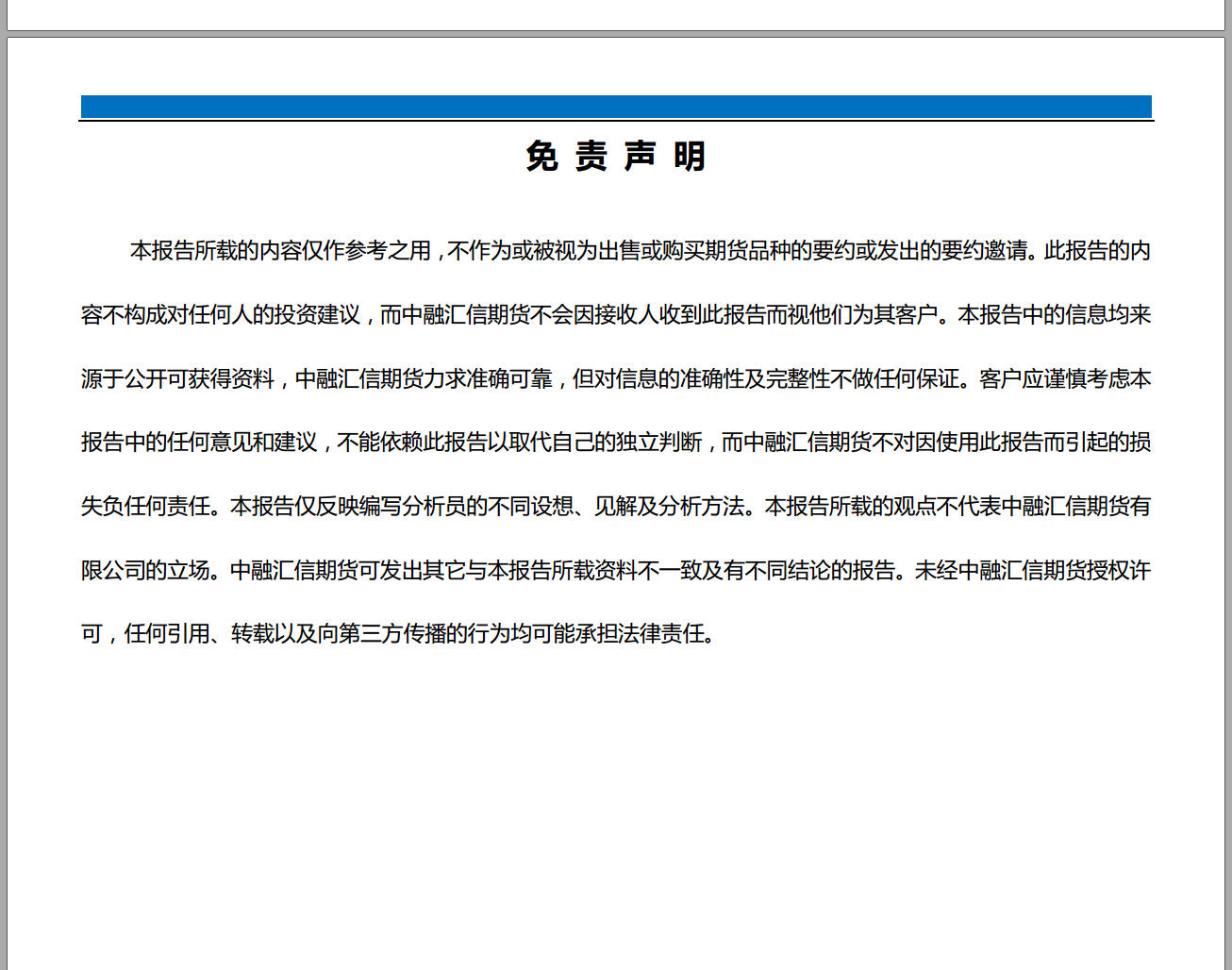Select the phrase 本报告中的信息均来
Viewport: 1232px width, 970px height.
pos(1055,315)
